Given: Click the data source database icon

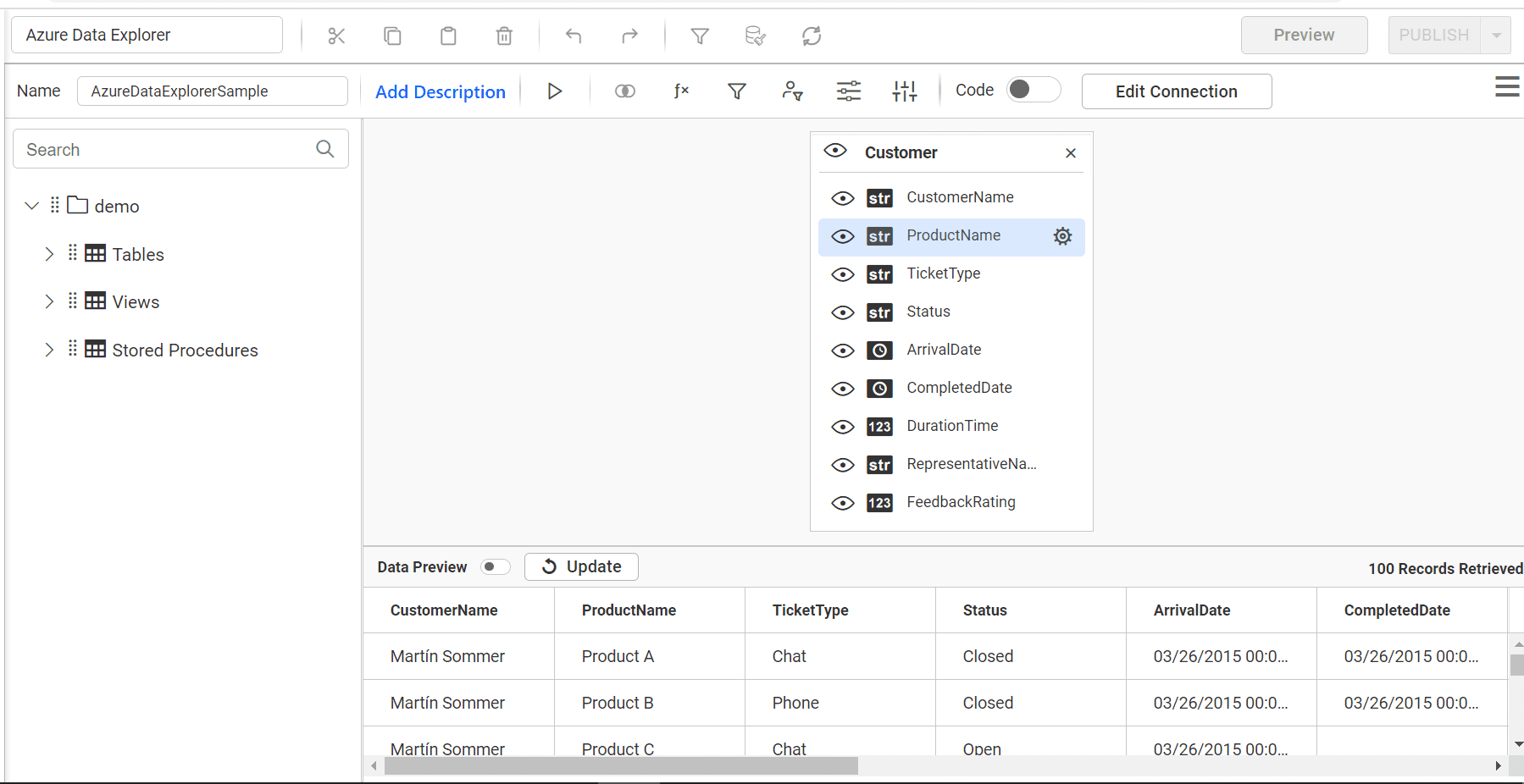Looking at the screenshot, I should click(x=755, y=36).
